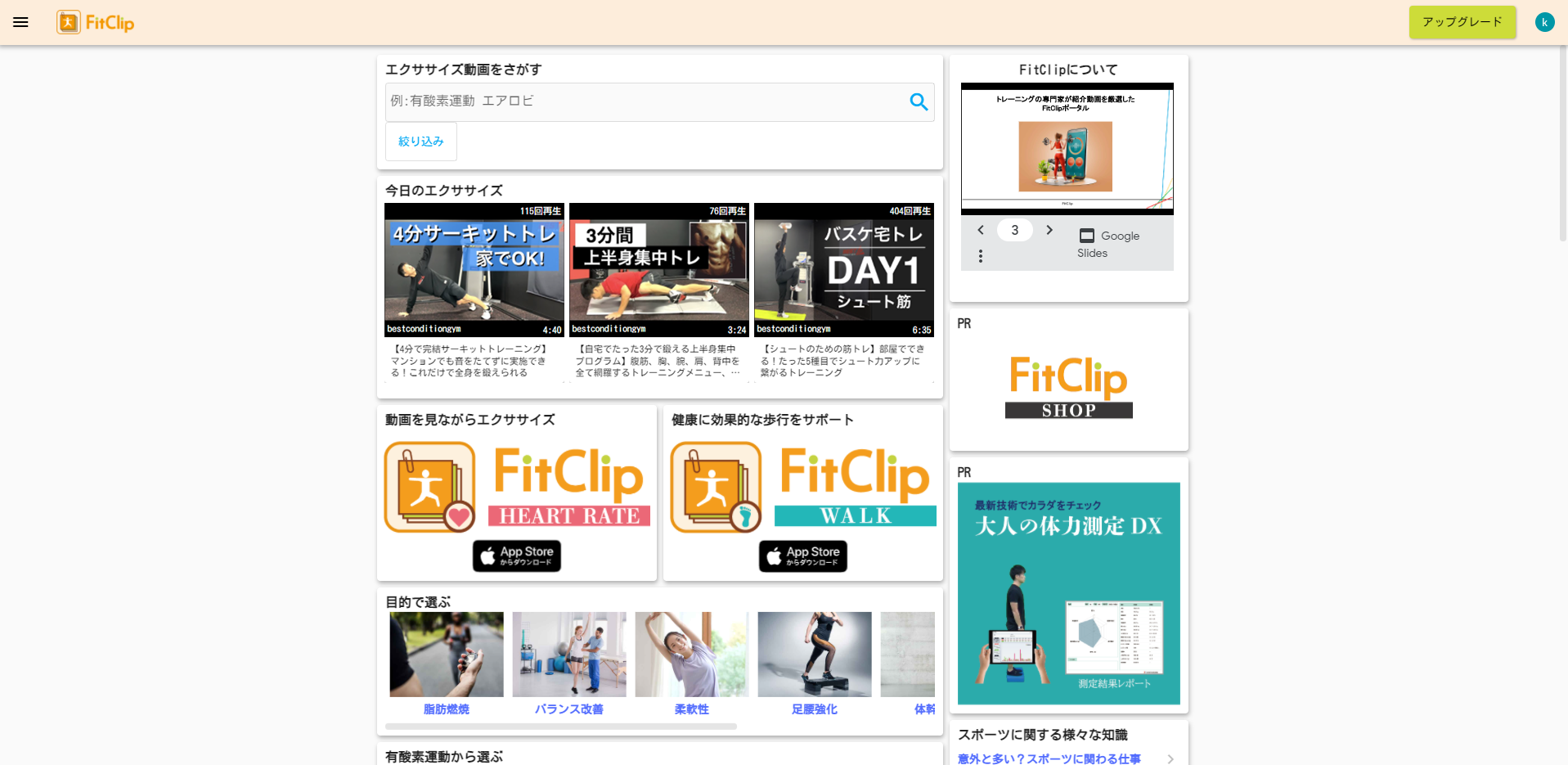
Task: Open the 意外と多い？スポーツに関わる仕事 link
Action: pyautogui.click(x=1049, y=758)
